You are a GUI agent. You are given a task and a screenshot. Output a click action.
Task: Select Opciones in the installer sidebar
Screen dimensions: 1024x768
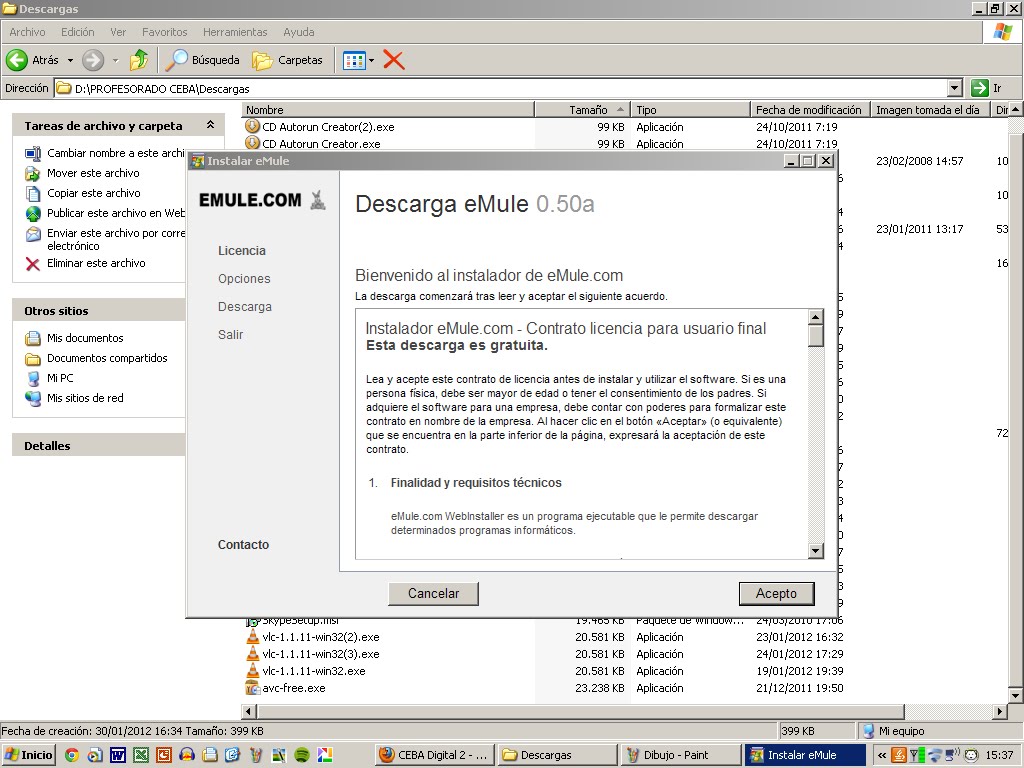tap(244, 279)
